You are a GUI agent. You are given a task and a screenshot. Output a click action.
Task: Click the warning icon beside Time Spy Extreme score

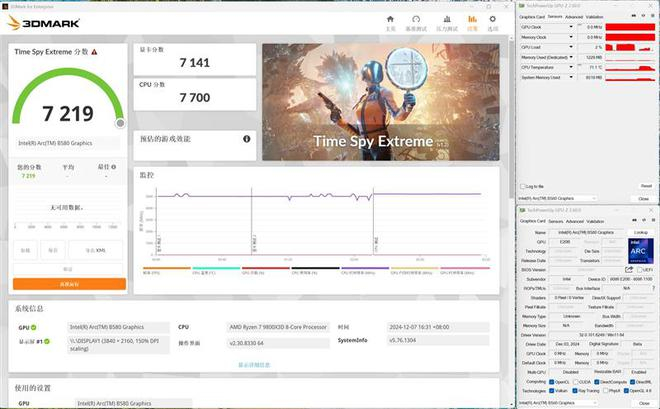pyautogui.click(x=120, y=122)
